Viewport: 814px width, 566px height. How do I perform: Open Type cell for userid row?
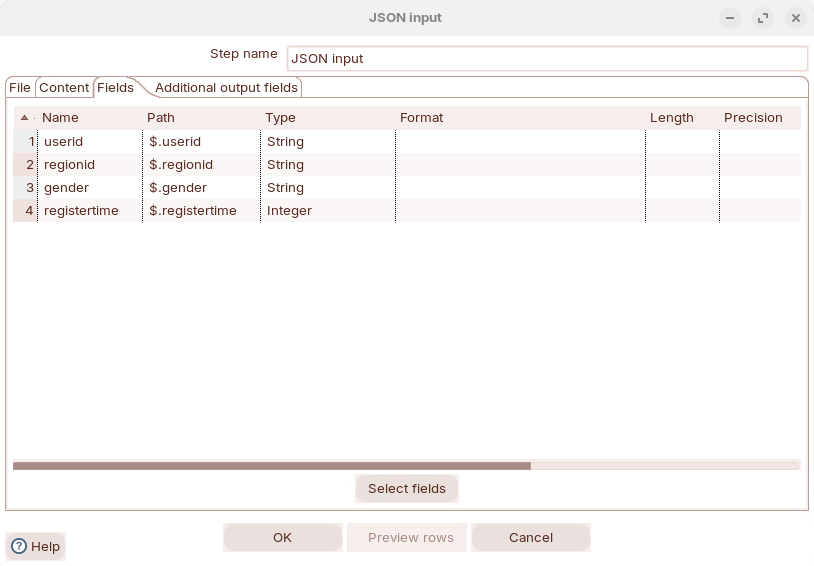click(x=327, y=142)
